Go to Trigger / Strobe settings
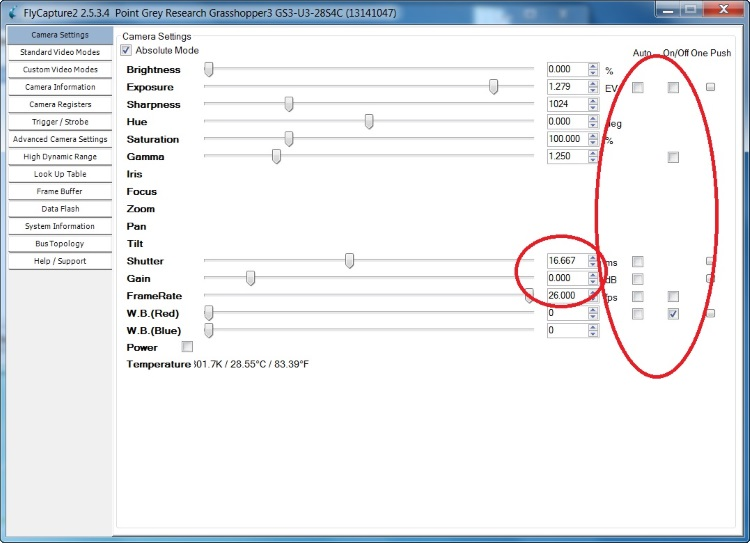 click(x=60, y=122)
